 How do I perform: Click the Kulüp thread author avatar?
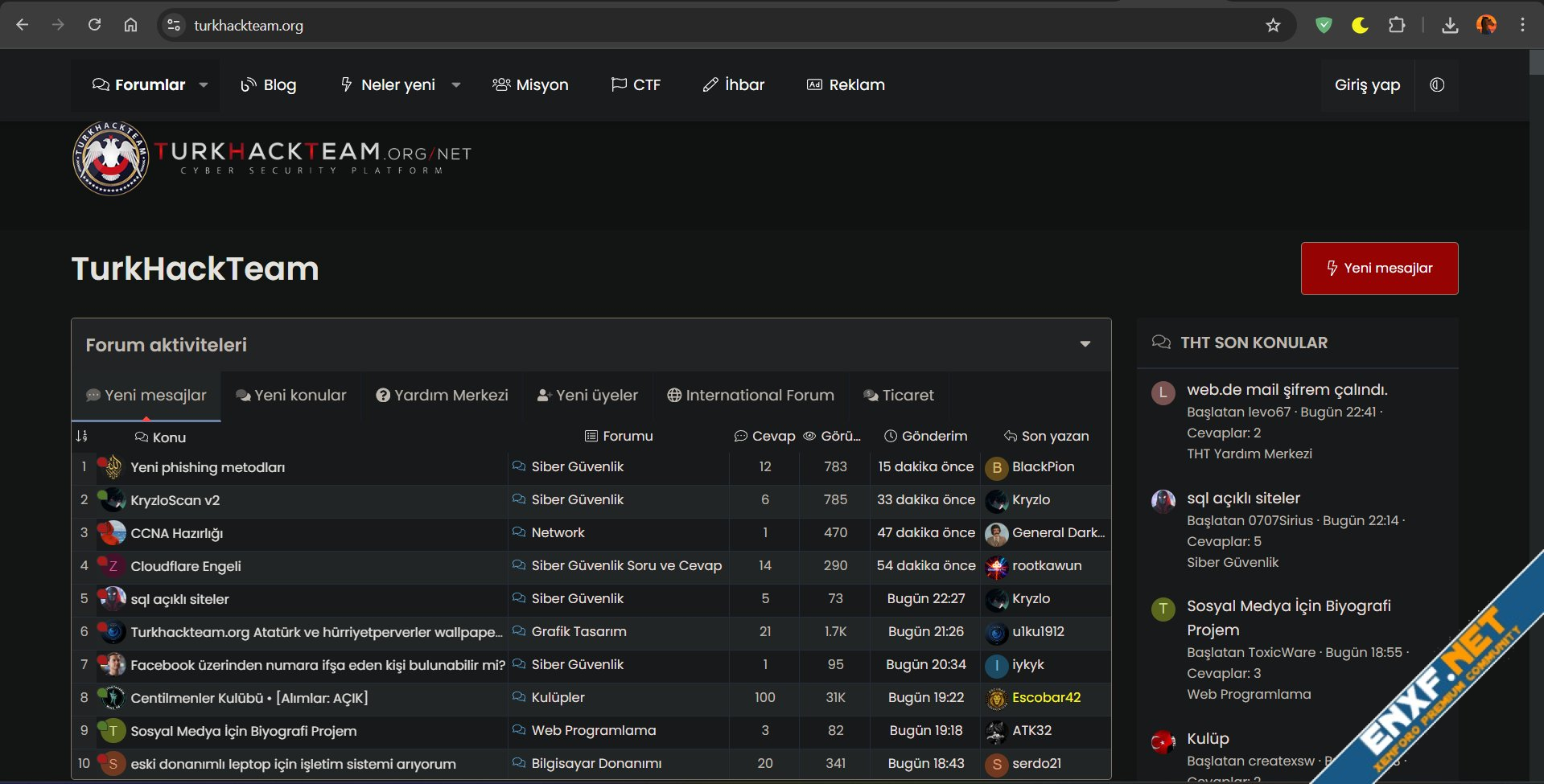[1163, 741]
